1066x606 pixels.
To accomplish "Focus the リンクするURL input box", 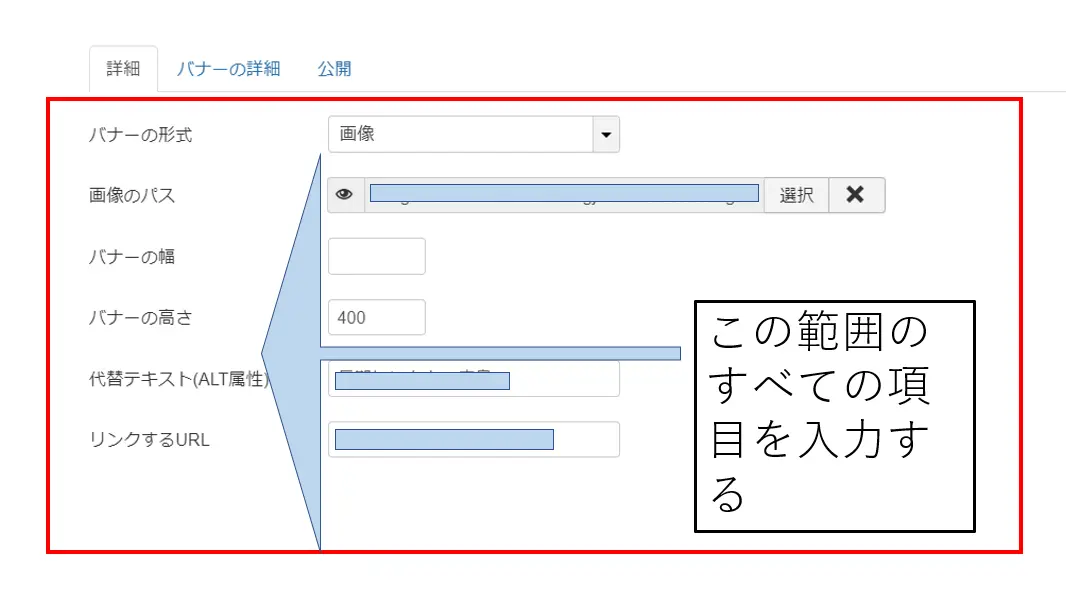I will click(473, 439).
